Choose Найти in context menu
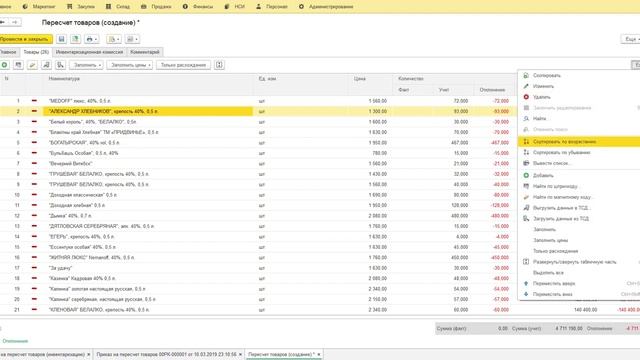Image resolution: width=640 pixels, height=360 pixels. 579,118
